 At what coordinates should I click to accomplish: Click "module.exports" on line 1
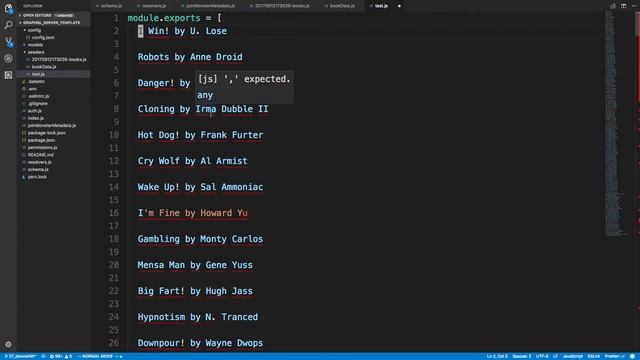coord(164,18)
